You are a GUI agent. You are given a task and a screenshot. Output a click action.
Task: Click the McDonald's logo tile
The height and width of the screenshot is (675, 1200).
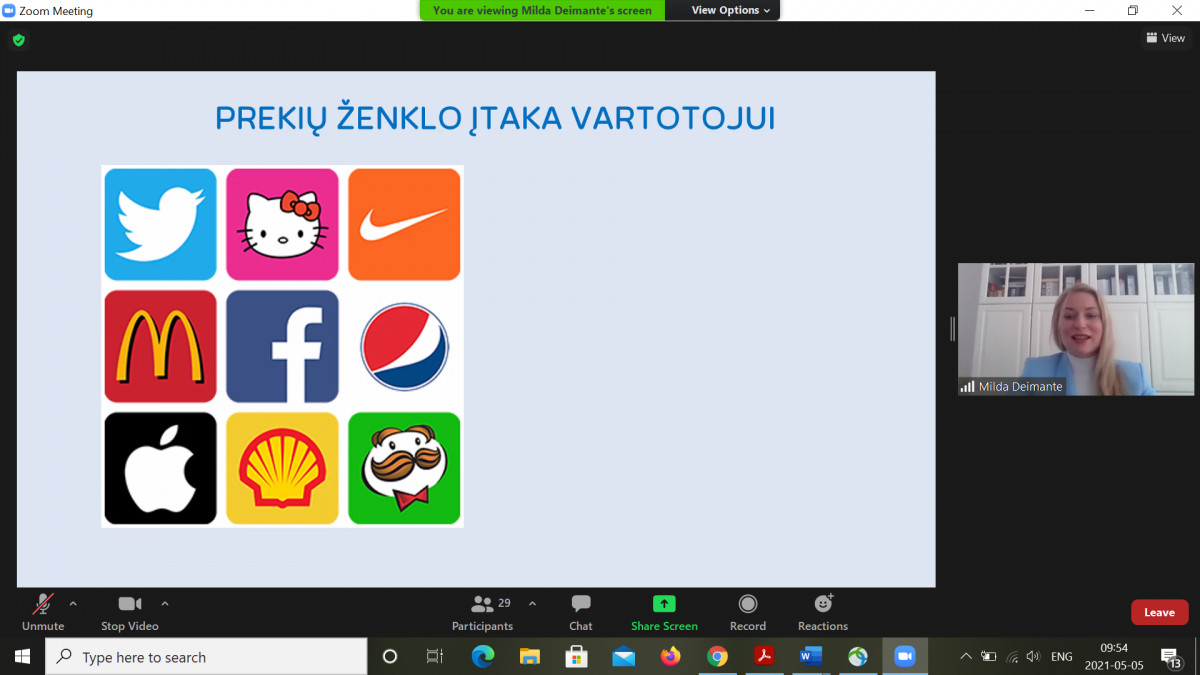click(x=160, y=346)
